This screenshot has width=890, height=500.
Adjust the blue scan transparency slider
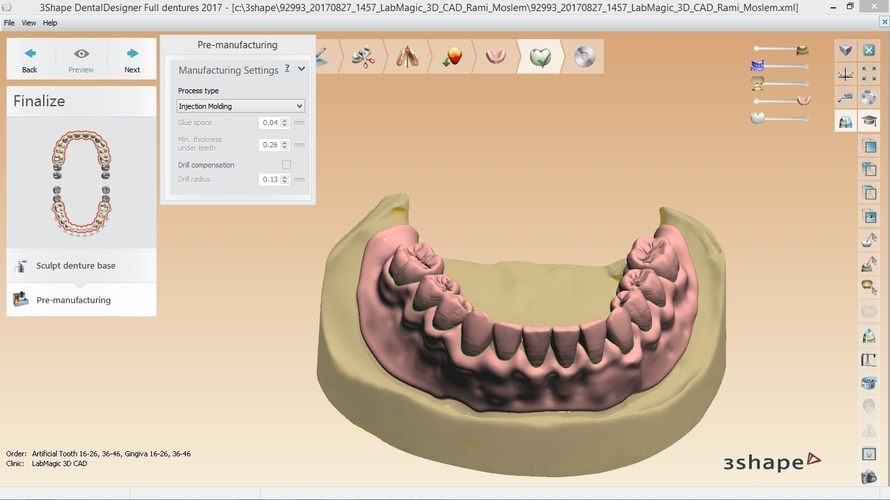(780, 66)
